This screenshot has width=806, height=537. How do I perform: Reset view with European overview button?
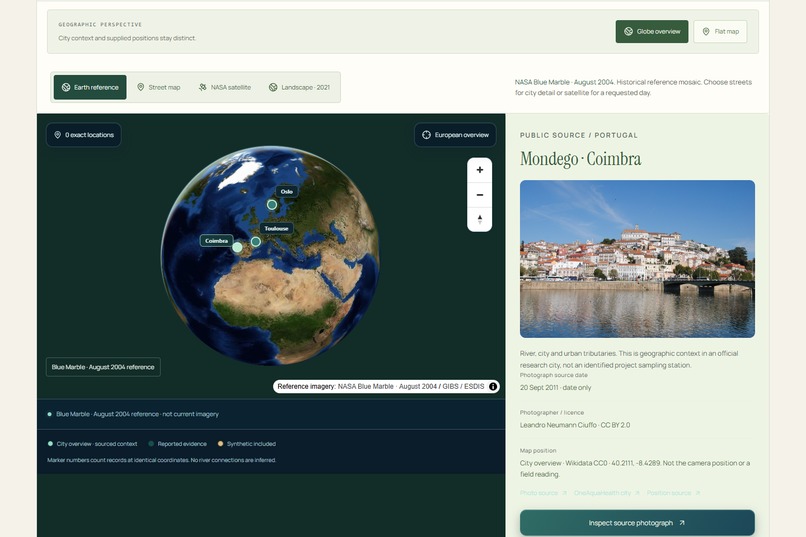click(x=455, y=135)
